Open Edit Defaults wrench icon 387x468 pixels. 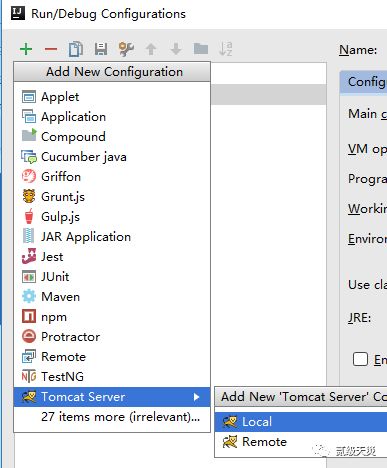pos(126,49)
